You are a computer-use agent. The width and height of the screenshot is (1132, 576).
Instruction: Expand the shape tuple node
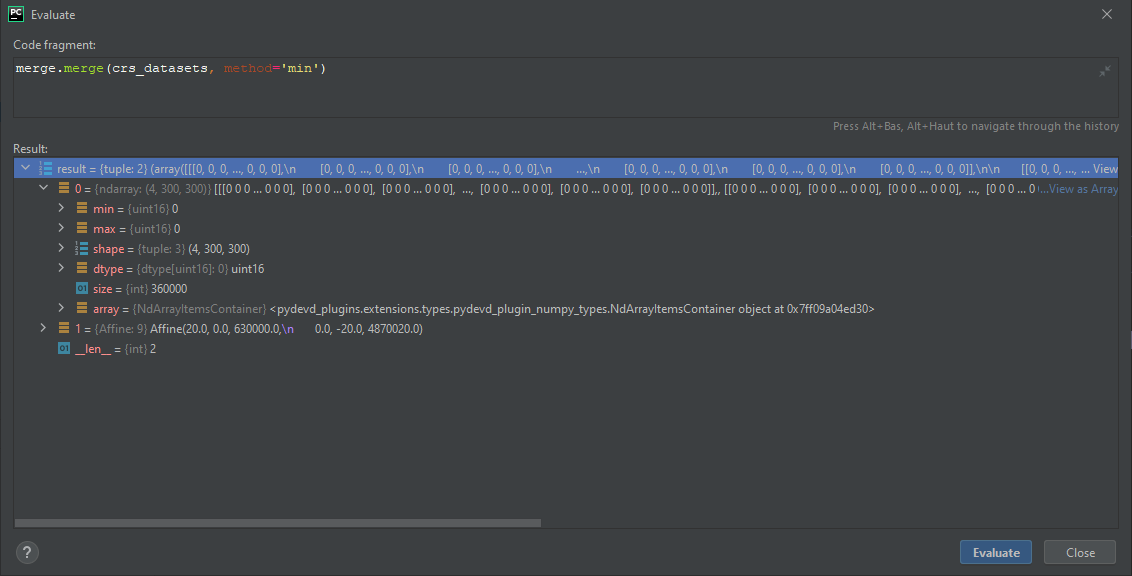tap(60, 248)
